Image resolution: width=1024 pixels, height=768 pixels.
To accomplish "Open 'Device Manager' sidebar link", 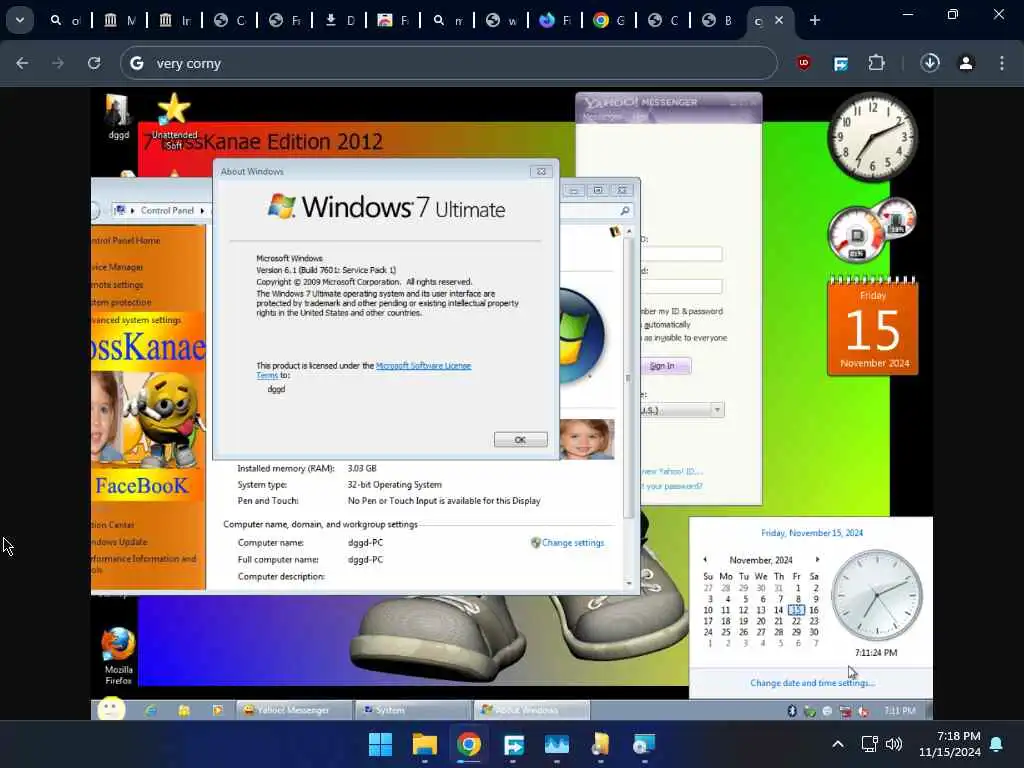I will click(x=118, y=267).
